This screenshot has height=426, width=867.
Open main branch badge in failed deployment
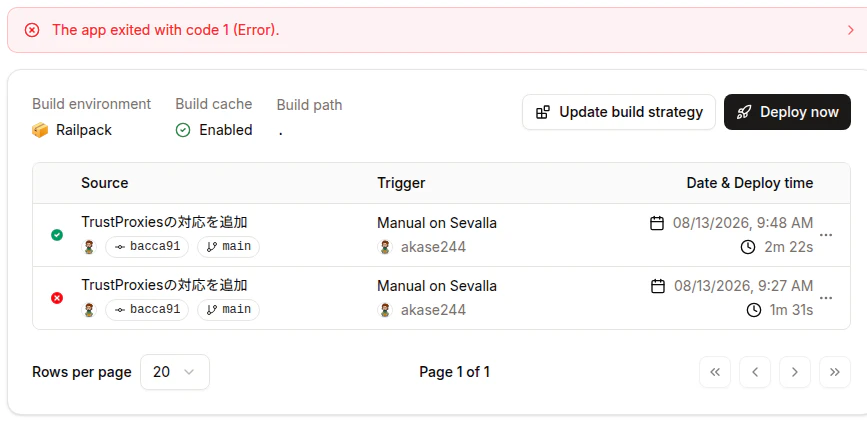(x=228, y=309)
